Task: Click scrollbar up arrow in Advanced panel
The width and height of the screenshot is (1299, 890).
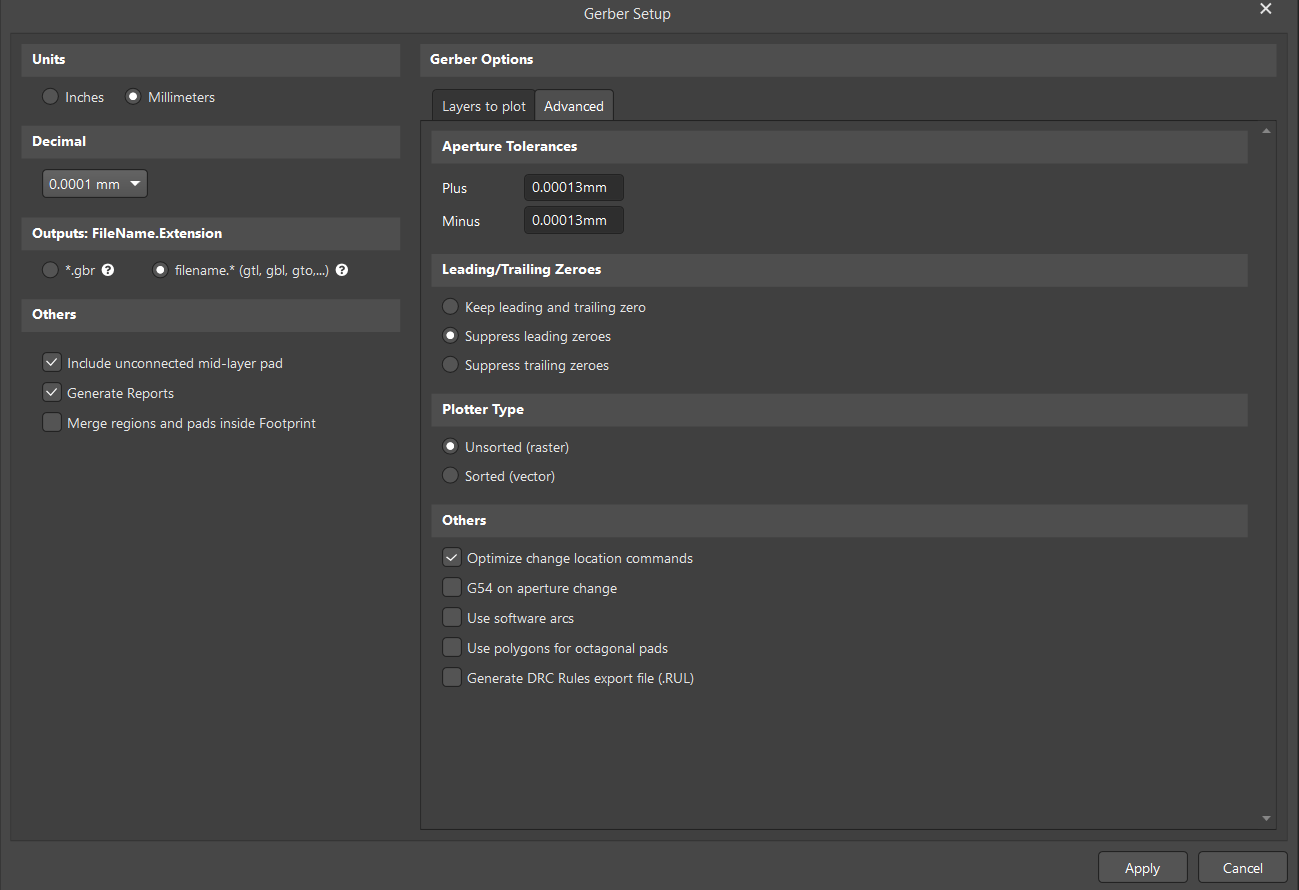Action: (x=1267, y=131)
